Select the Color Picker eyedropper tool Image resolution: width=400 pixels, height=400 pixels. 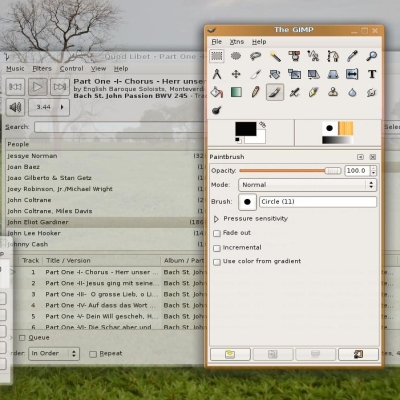point(352,56)
